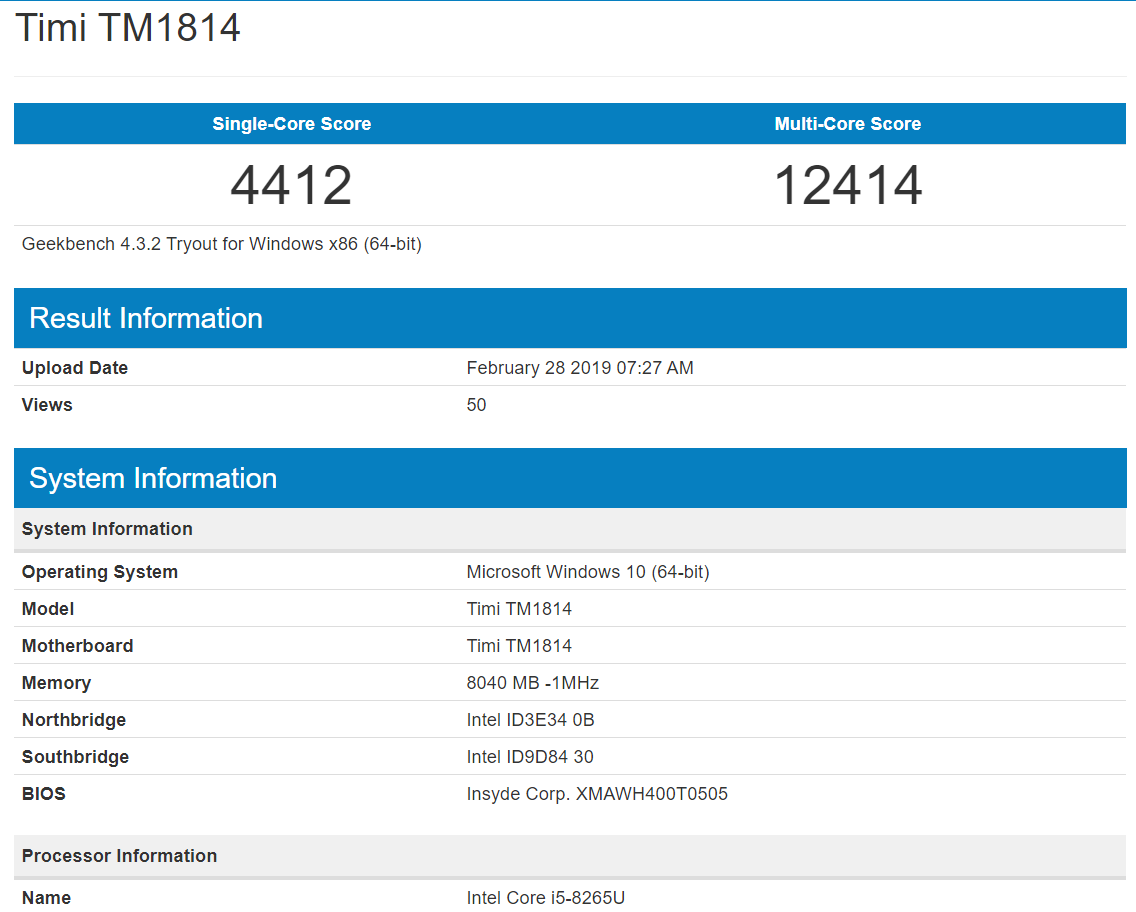Click the gray System Information table subheader

(107, 529)
